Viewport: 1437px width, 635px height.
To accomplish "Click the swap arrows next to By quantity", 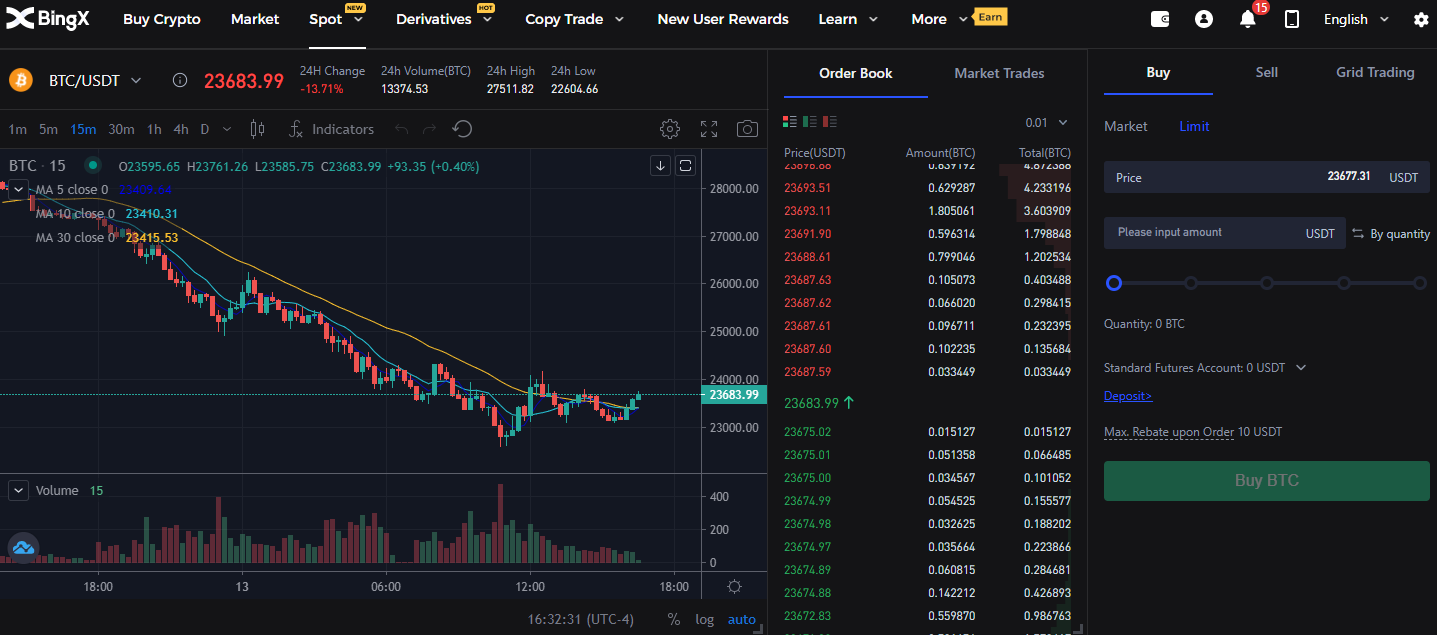I will tap(1358, 233).
